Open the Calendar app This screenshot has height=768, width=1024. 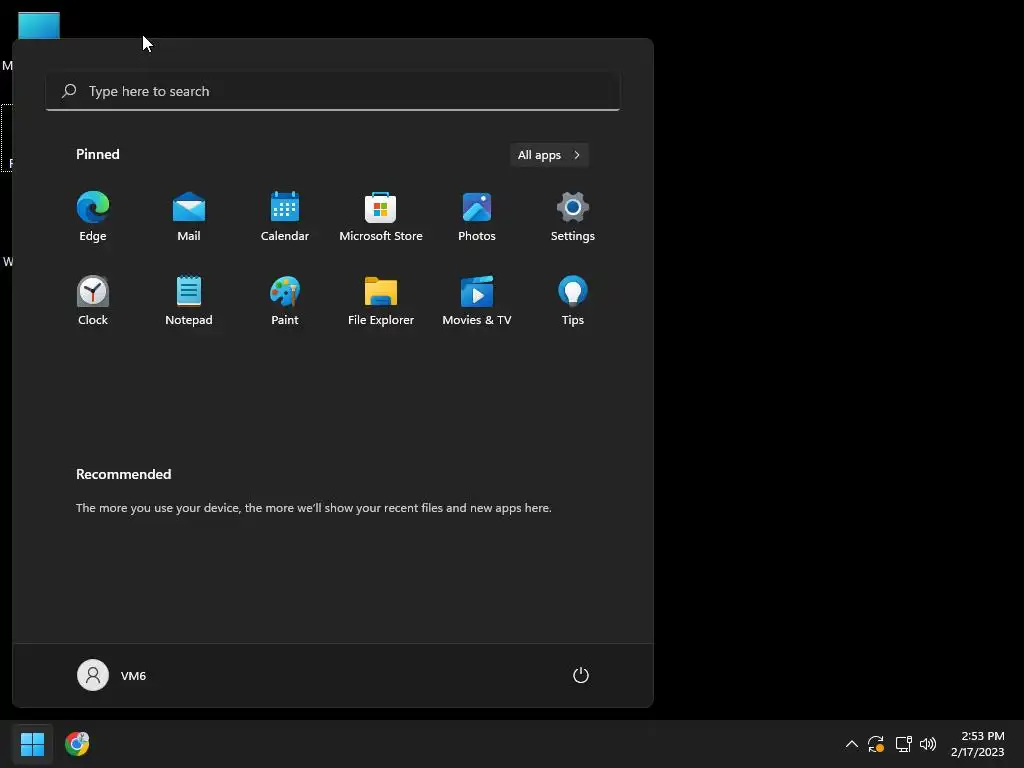pos(285,217)
